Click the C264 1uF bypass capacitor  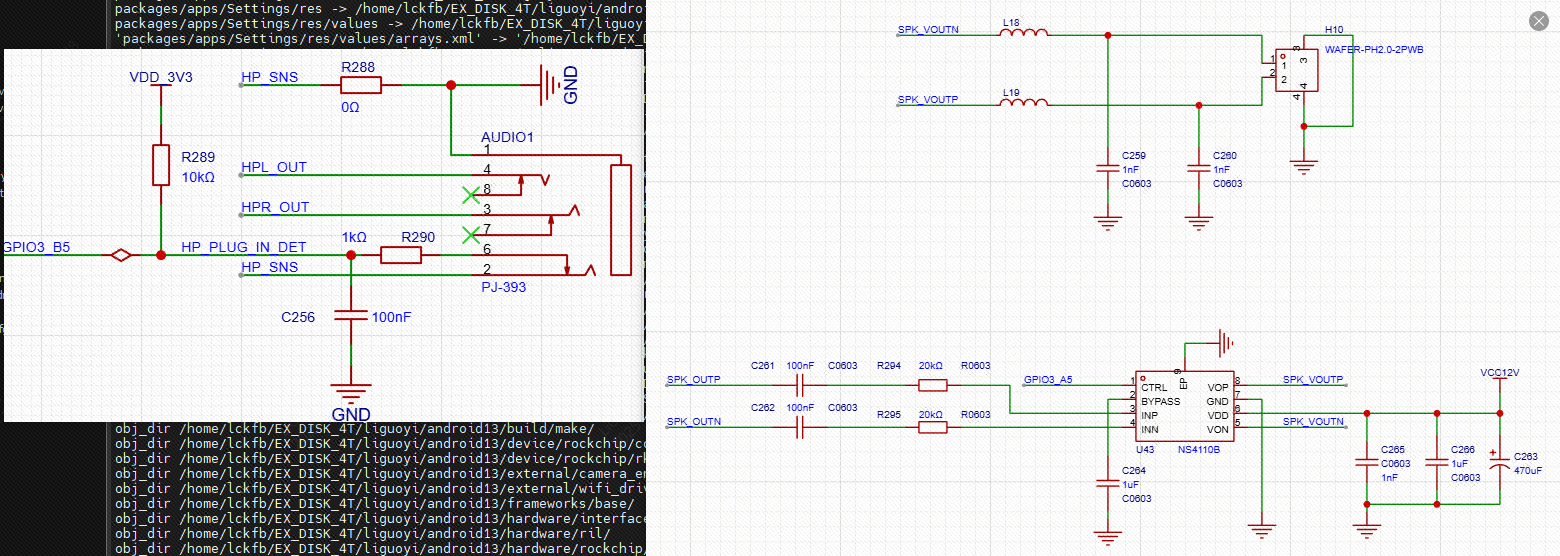point(1105,483)
